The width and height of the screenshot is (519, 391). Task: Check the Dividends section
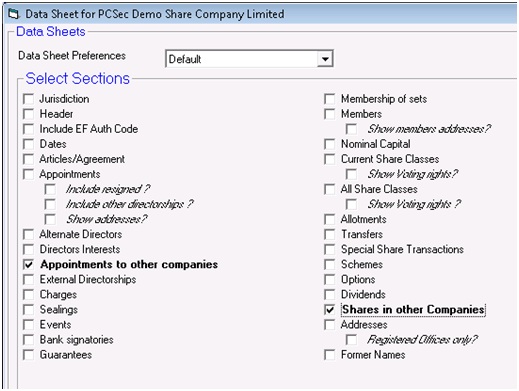[x=330, y=295]
